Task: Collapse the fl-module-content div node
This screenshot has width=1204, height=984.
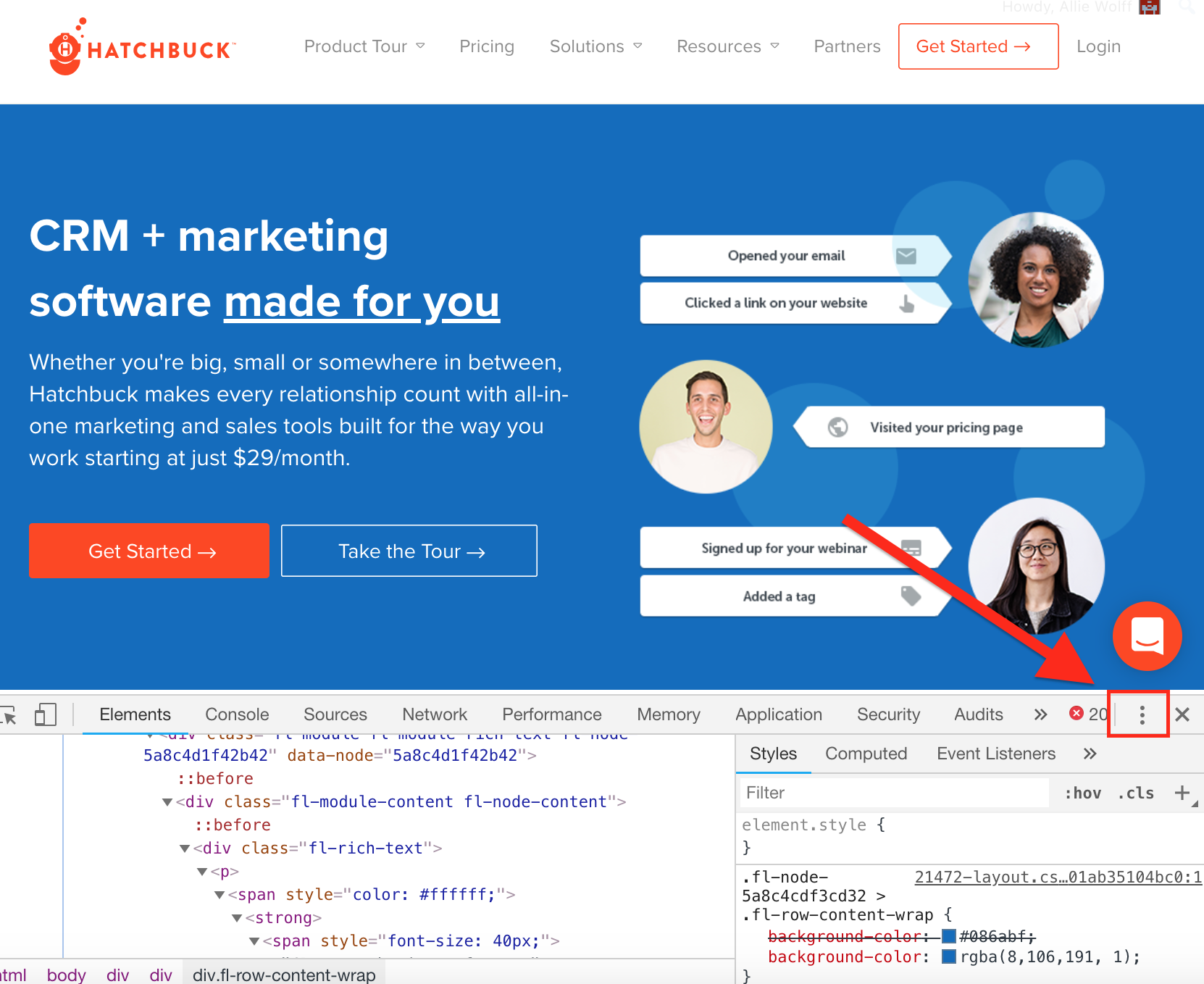Action: [x=167, y=802]
